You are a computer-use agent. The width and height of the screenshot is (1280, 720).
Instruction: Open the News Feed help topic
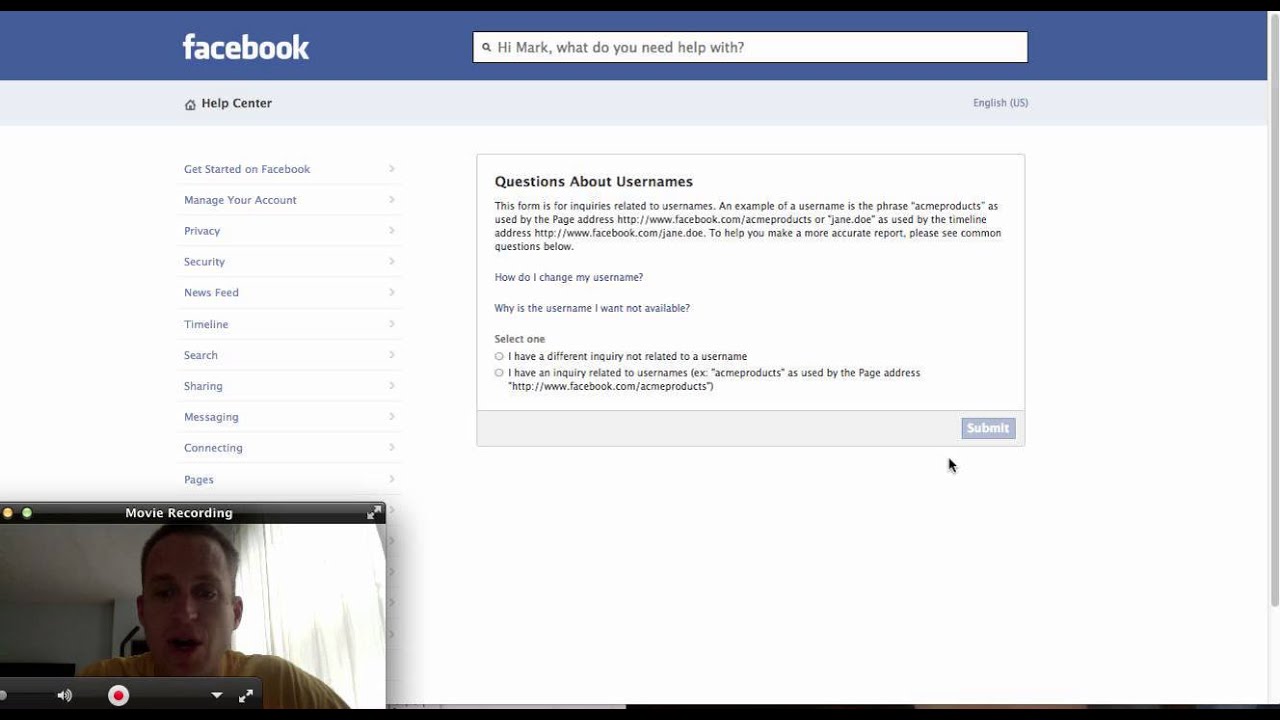211,293
